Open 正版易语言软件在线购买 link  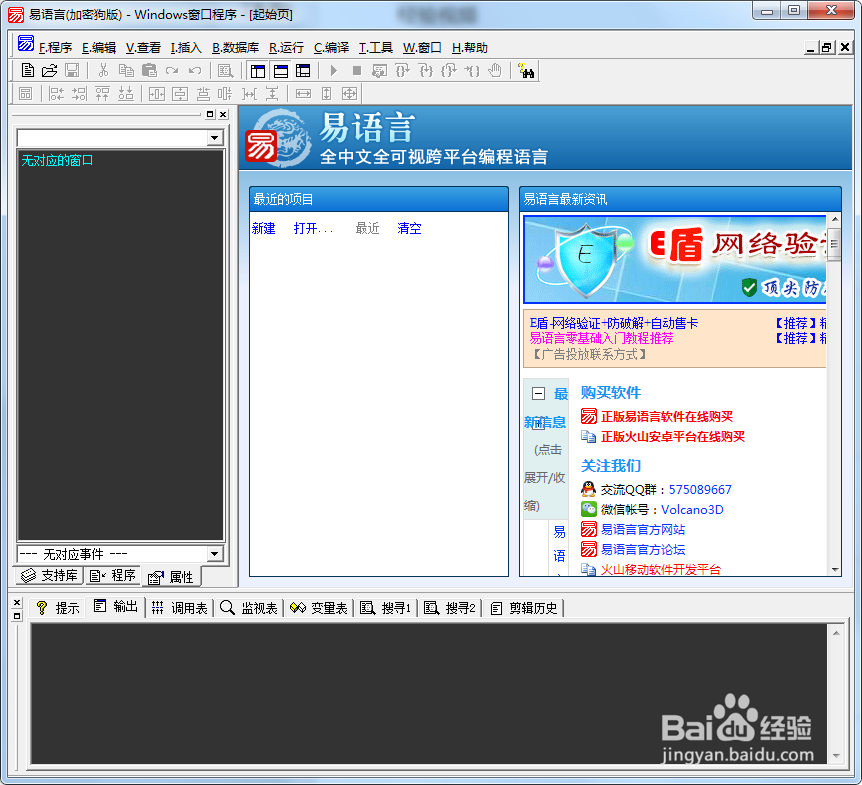667,416
